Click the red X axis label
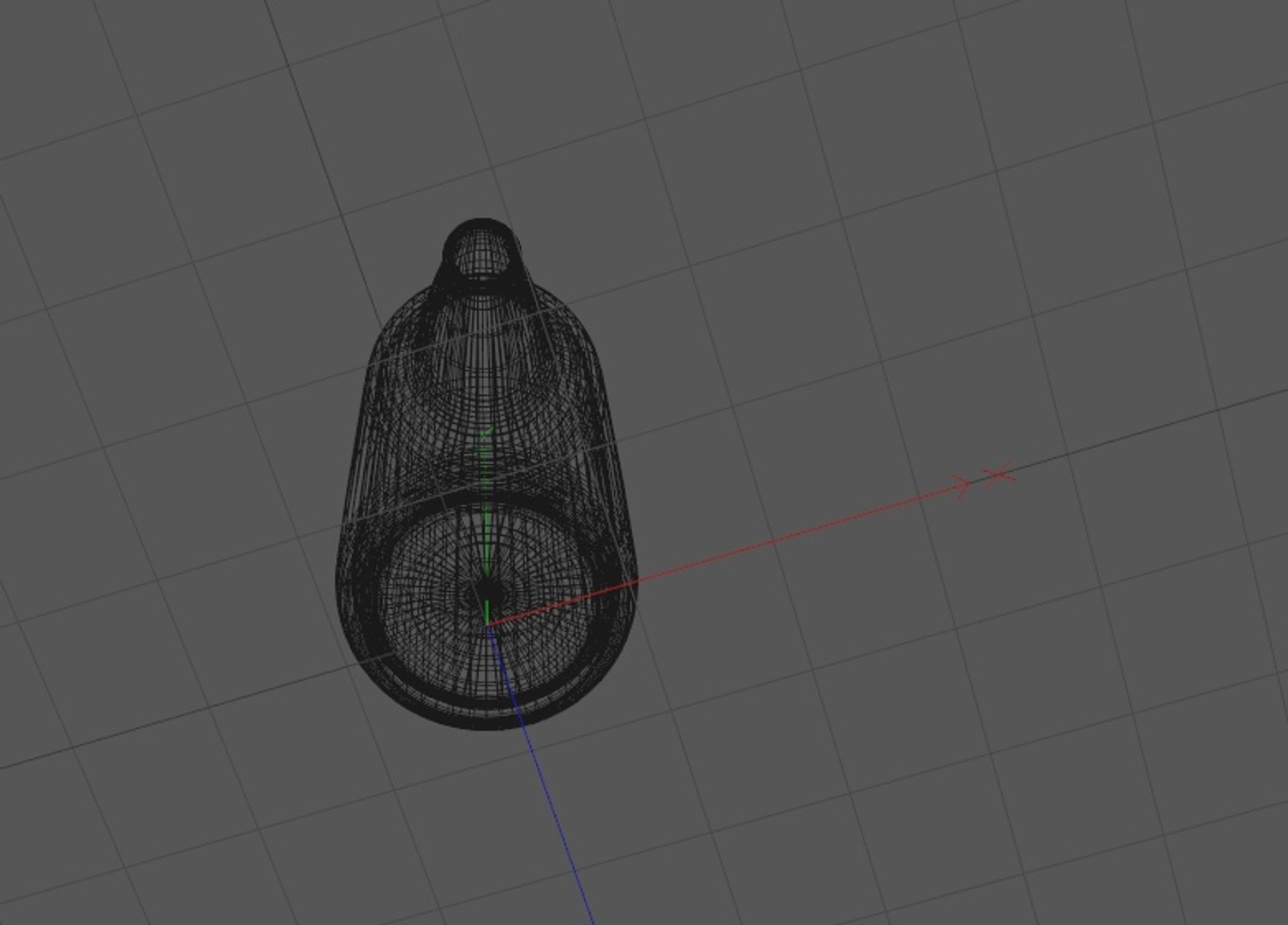 pyautogui.click(x=999, y=474)
